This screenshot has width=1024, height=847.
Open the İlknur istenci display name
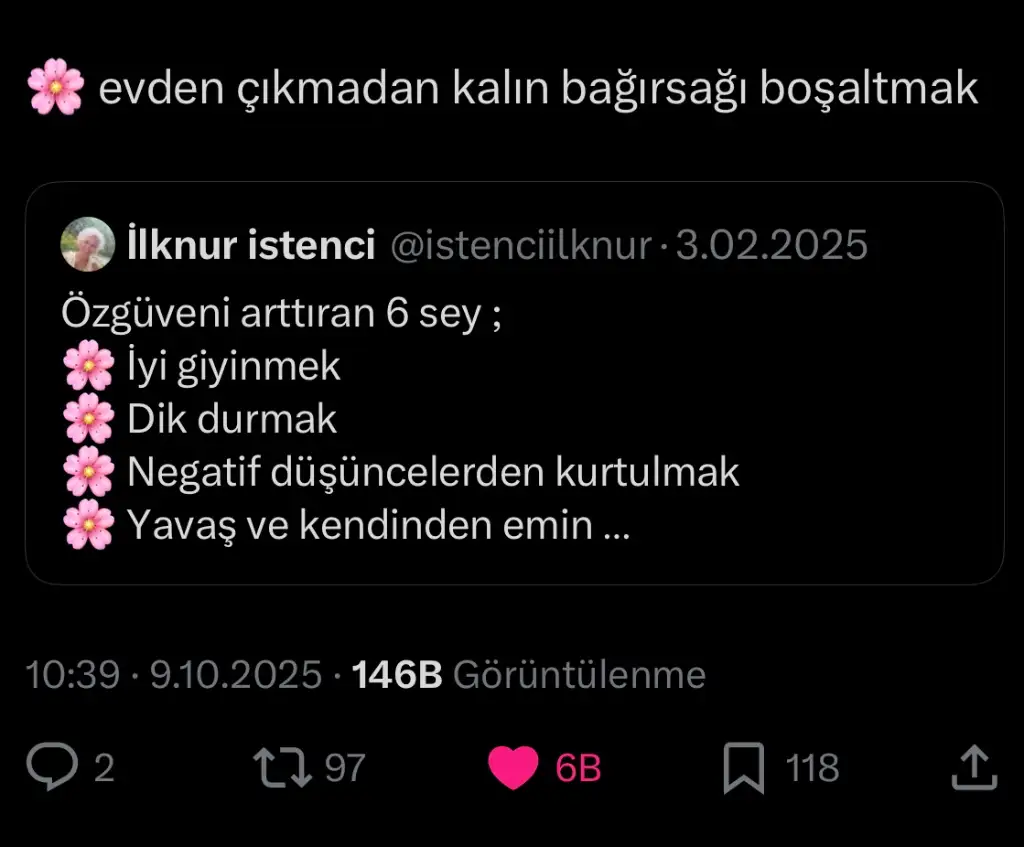251,245
